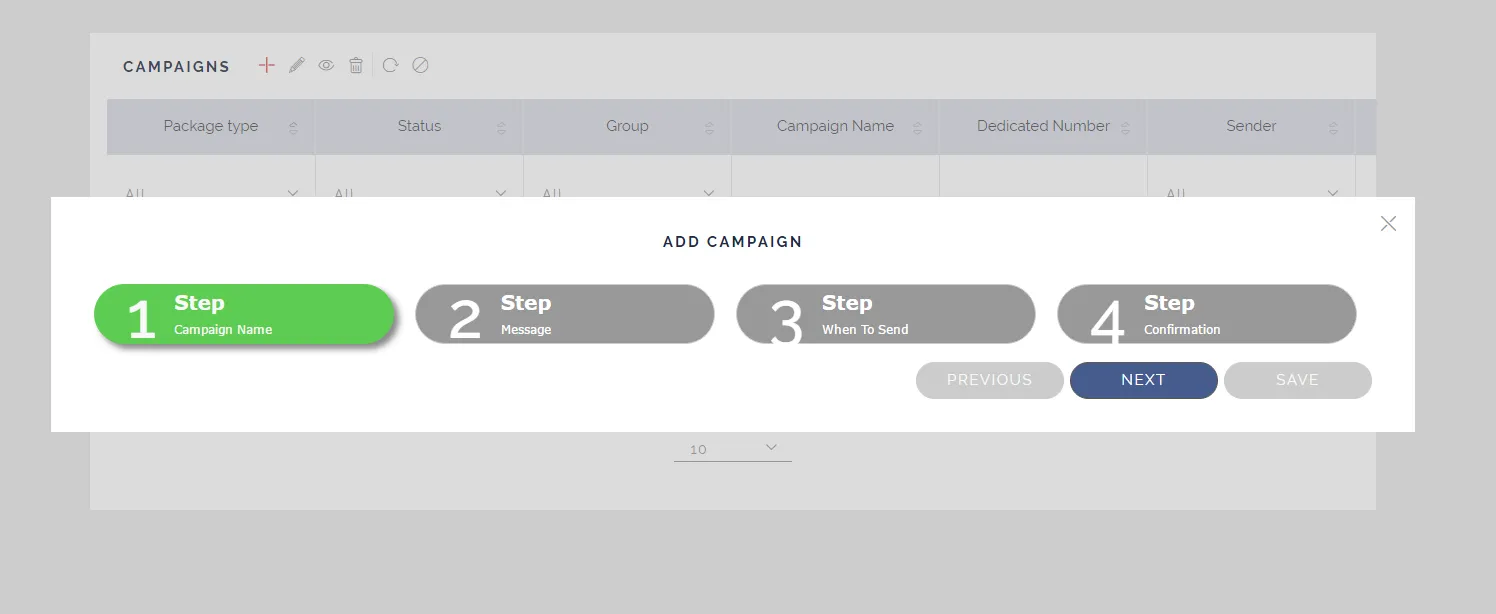Sort the Status column

tap(501, 127)
